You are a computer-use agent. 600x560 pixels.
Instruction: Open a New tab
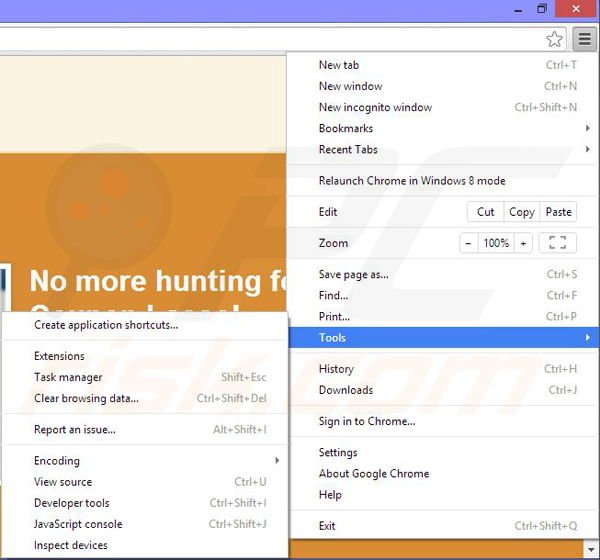click(x=442, y=65)
